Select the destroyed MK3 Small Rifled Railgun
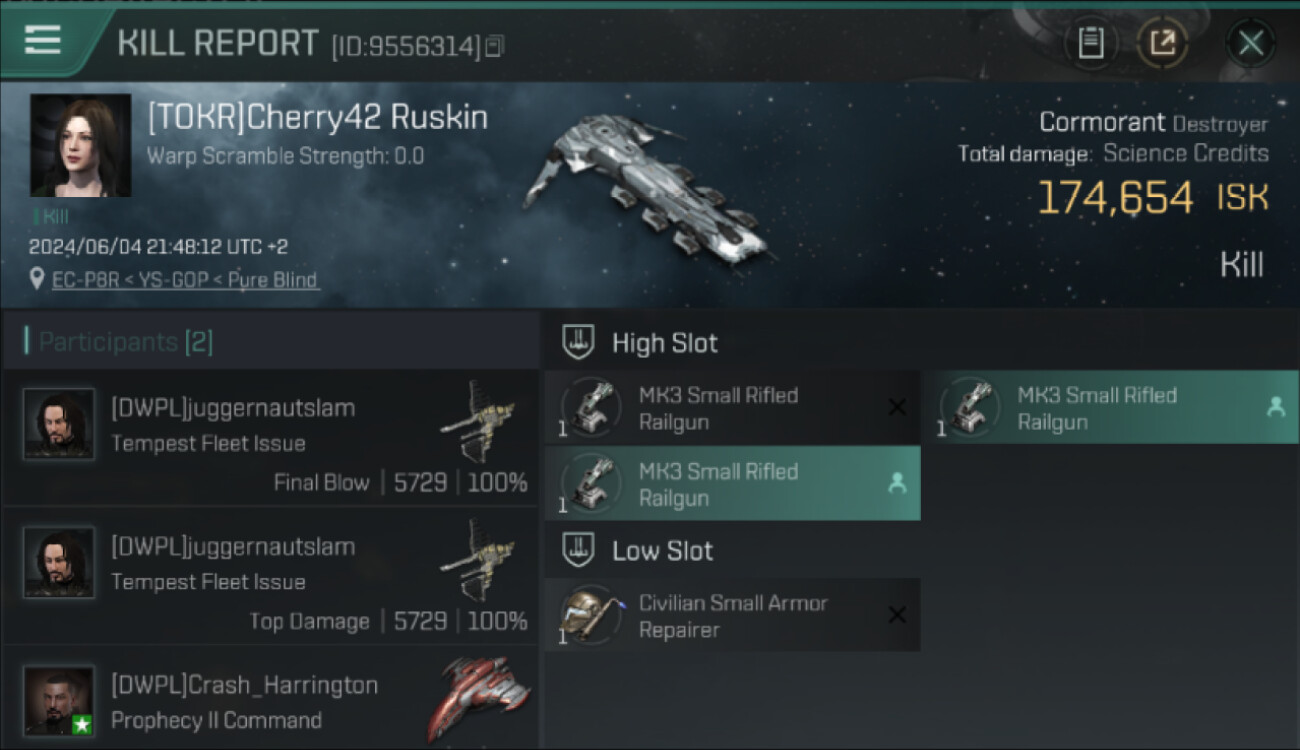This screenshot has height=750, width=1300. pyautogui.click(x=732, y=408)
